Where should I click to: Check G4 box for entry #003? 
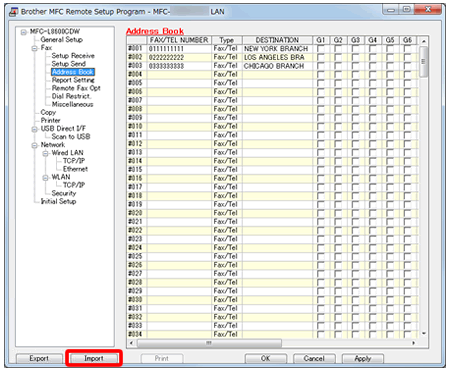coord(373,66)
